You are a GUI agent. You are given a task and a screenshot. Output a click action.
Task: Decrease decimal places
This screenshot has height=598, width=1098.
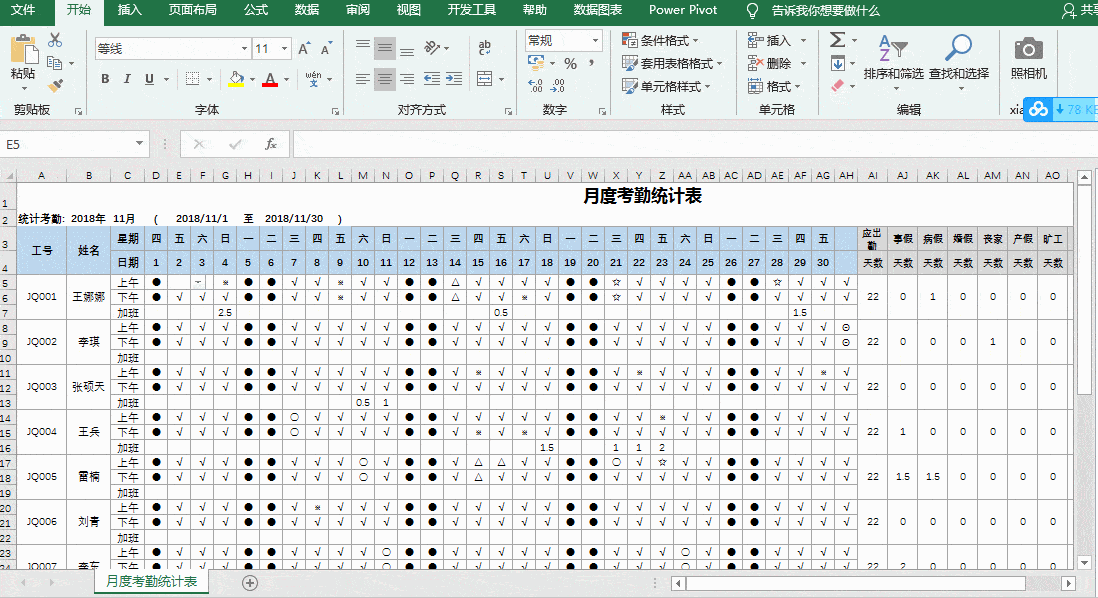tap(557, 86)
